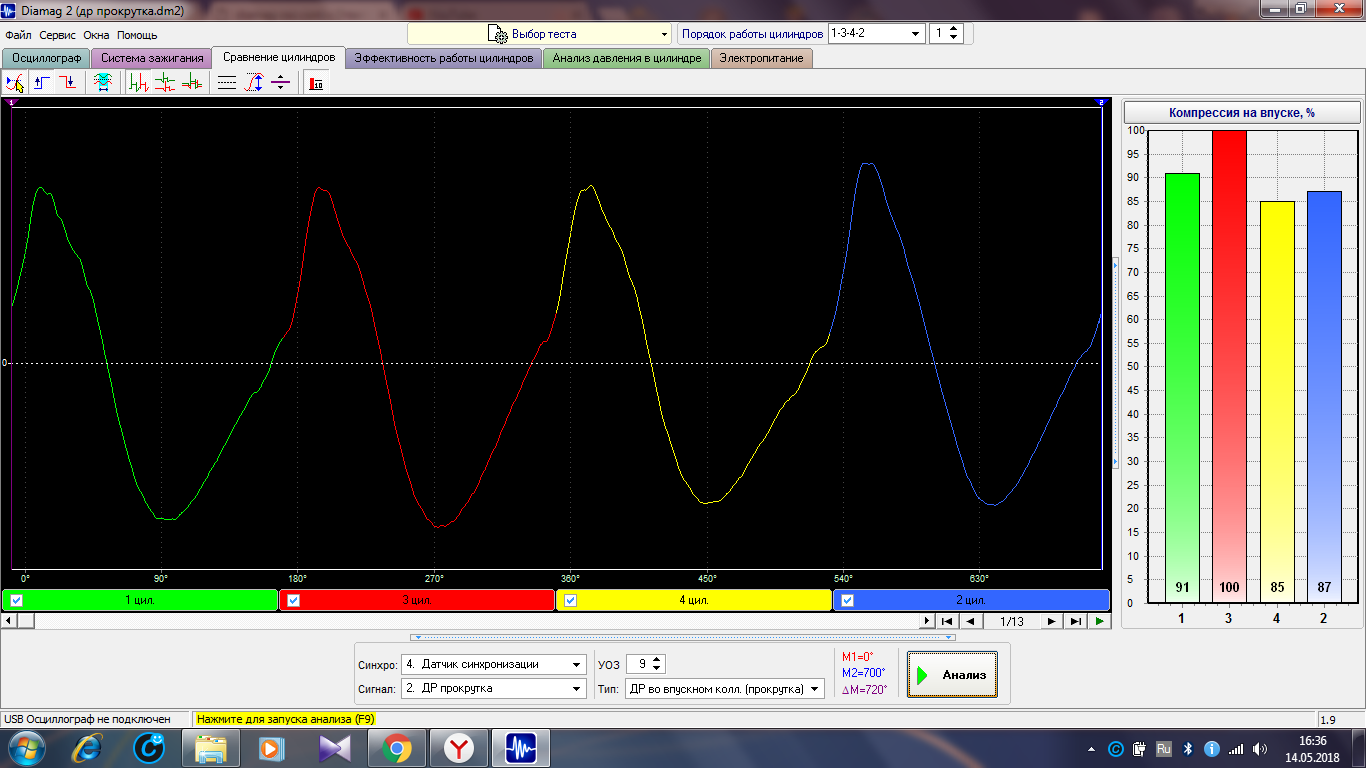Click the red cylinder 3 bar showing 100
1366x768 pixels.
click(1229, 366)
